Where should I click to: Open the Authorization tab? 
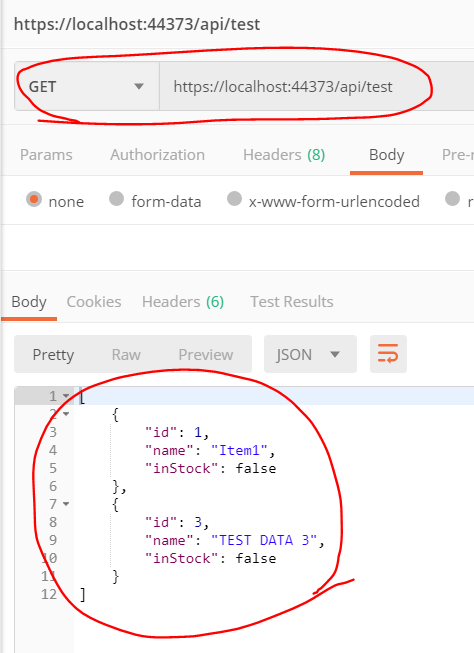(157, 155)
